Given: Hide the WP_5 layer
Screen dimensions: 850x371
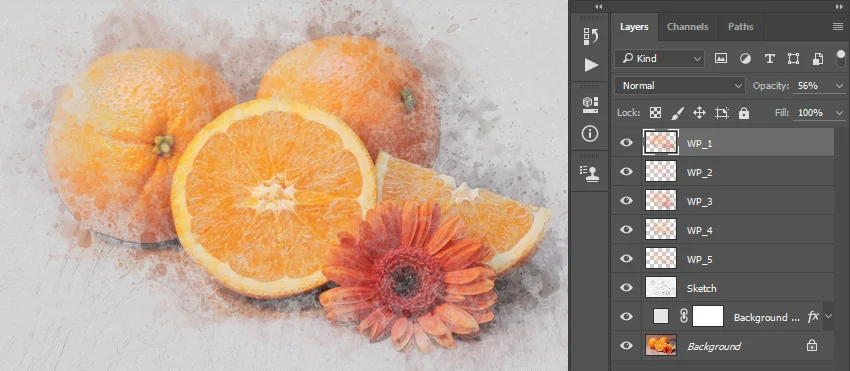Looking at the screenshot, I should tap(626, 259).
